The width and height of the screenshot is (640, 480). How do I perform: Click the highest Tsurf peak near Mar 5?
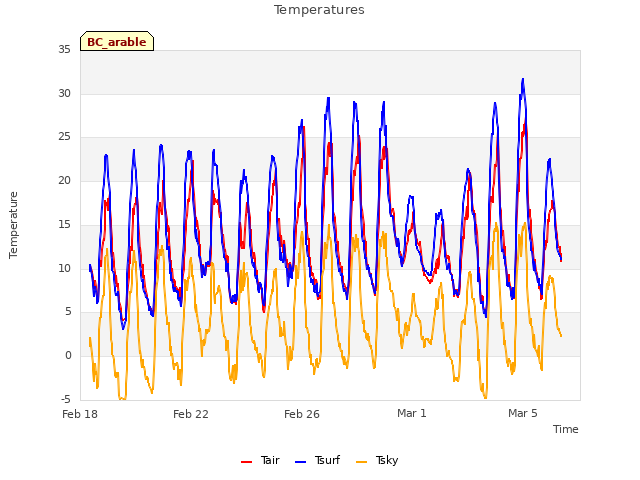pyautogui.click(x=523, y=80)
